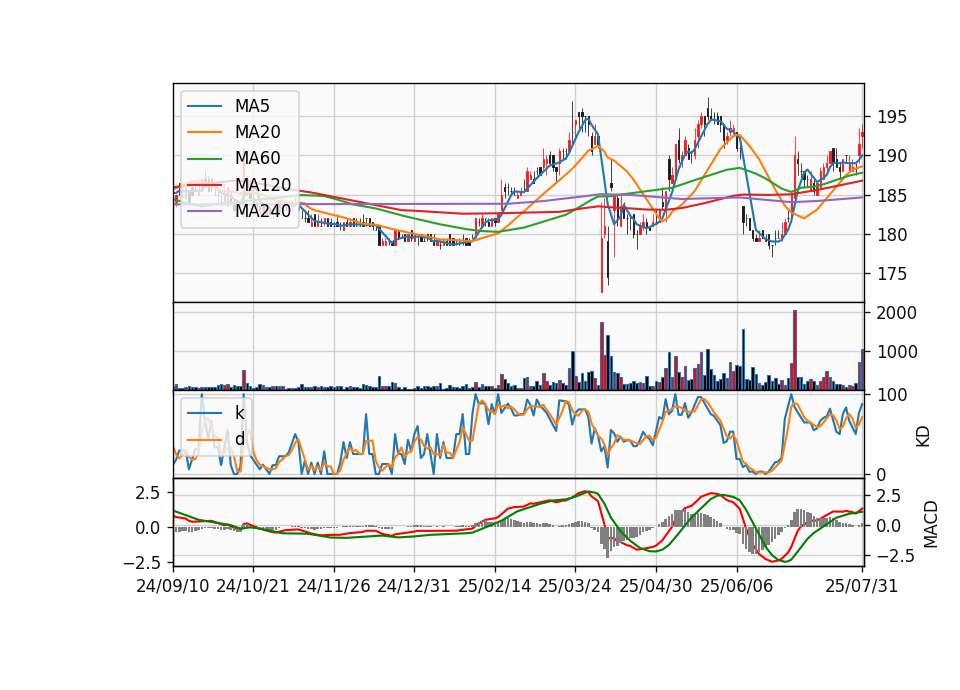Click the MACD axis title
The width and height of the screenshot is (960, 690).
coord(931,524)
